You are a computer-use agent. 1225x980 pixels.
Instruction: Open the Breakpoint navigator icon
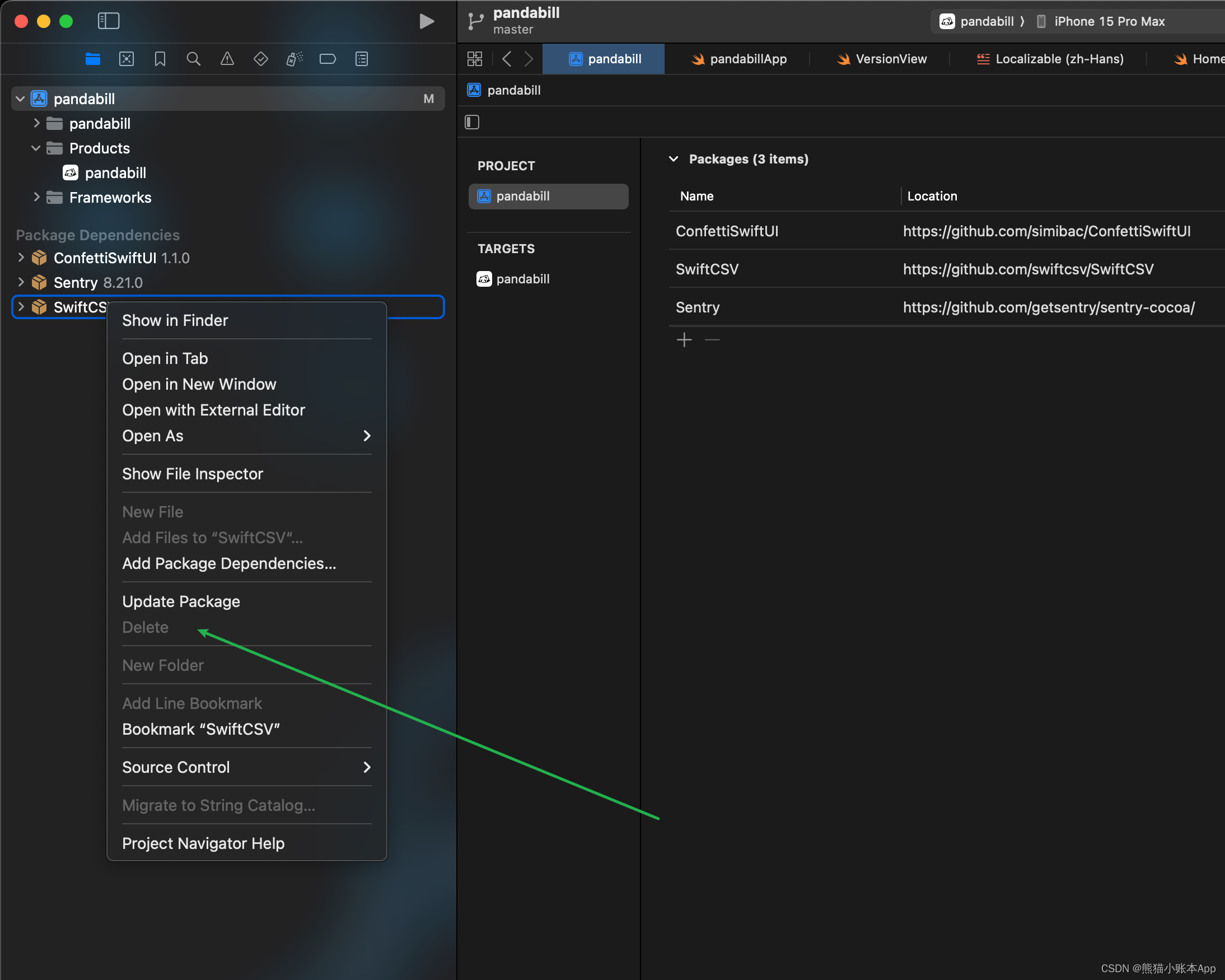click(x=328, y=59)
